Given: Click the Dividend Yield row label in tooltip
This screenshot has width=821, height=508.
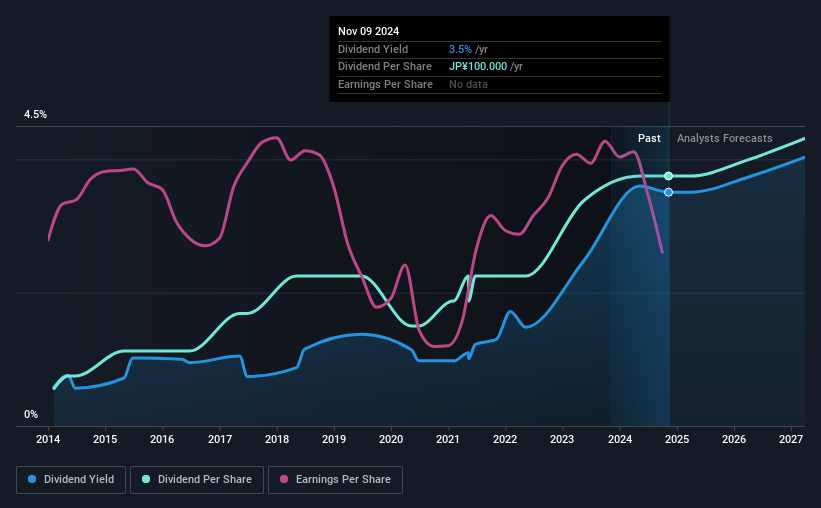Looking at the screenshot, I should 373,49.
